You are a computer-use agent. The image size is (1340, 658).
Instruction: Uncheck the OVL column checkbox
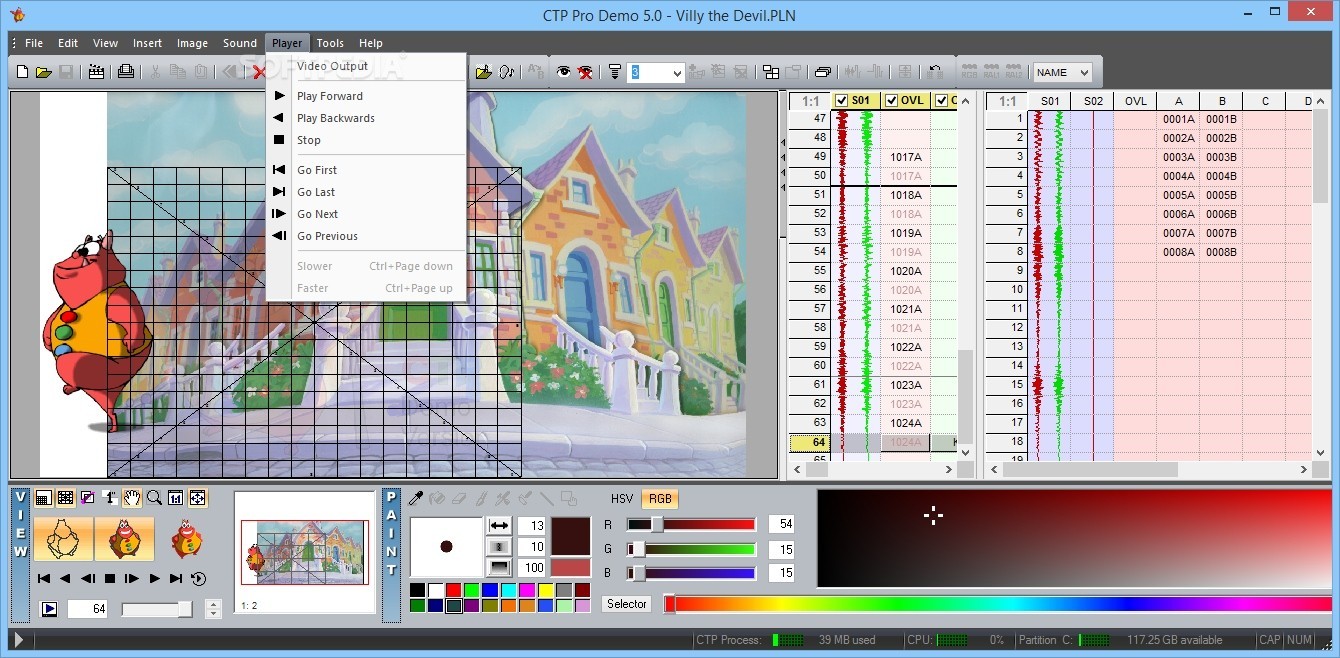click(x=891, y=100)
